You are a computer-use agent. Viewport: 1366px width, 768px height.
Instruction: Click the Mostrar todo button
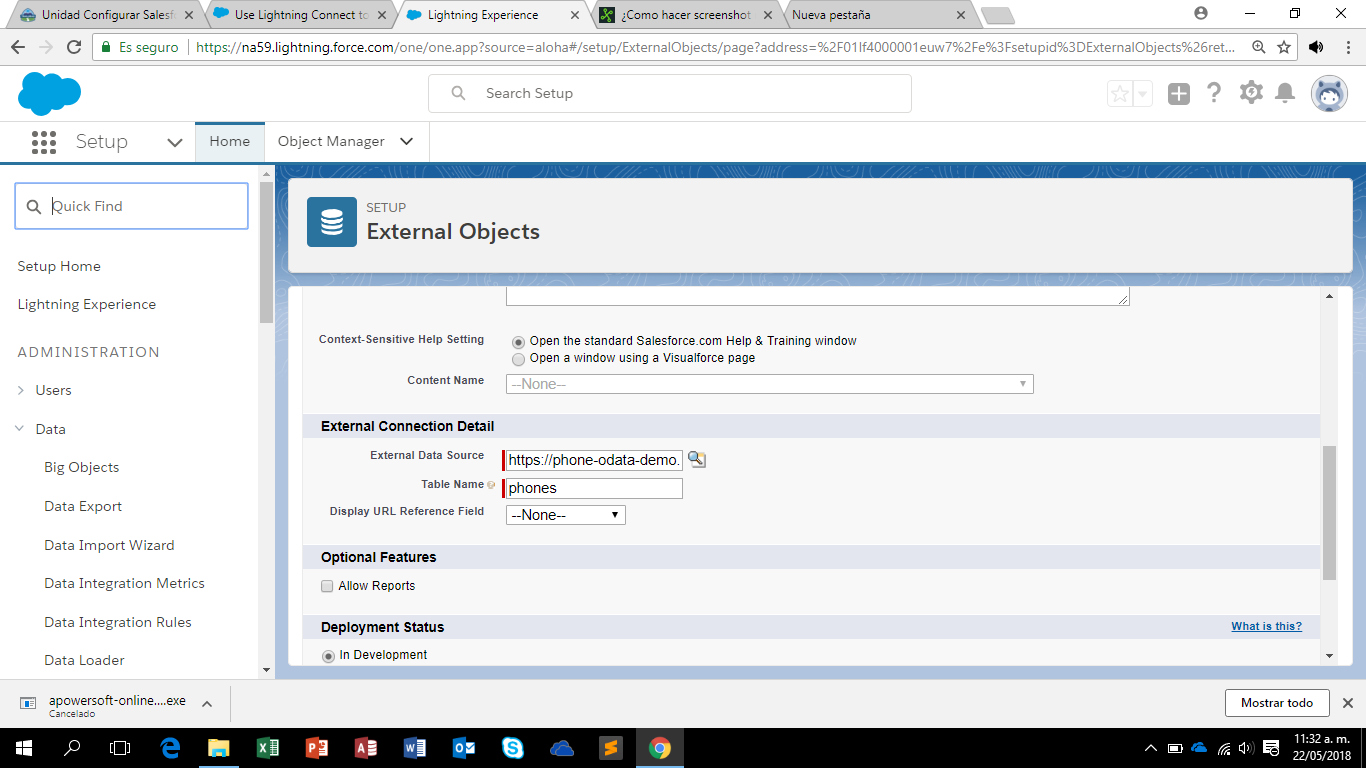click(x=1277, y=703)
